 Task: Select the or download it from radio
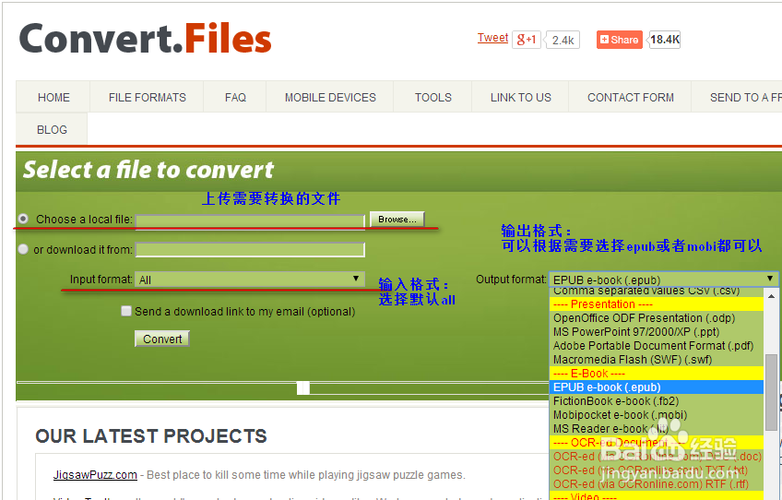pos(23,249)
